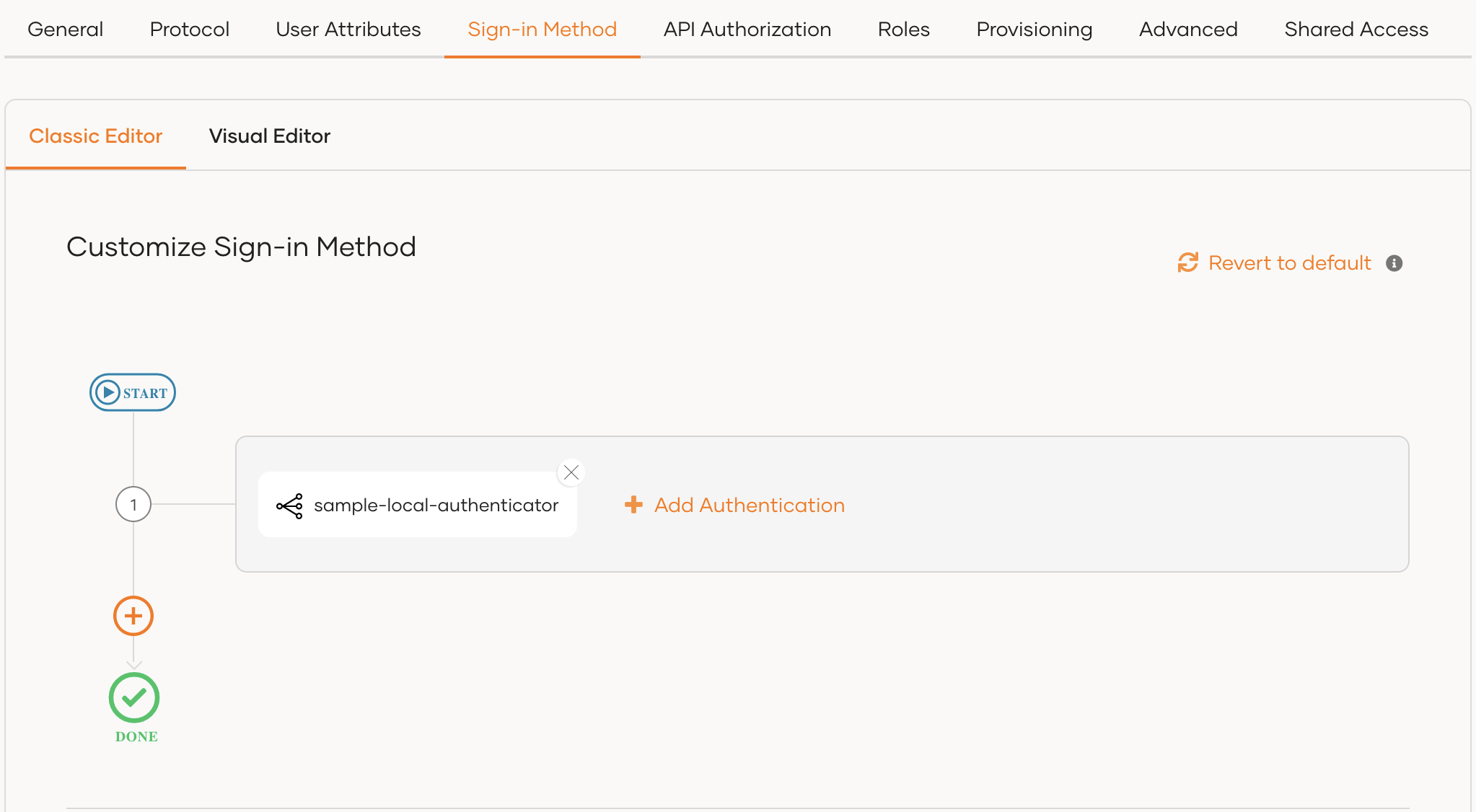Click the Add Authentication link
This screenshot has height=812, width=1476.
click(x=749, y=505)
